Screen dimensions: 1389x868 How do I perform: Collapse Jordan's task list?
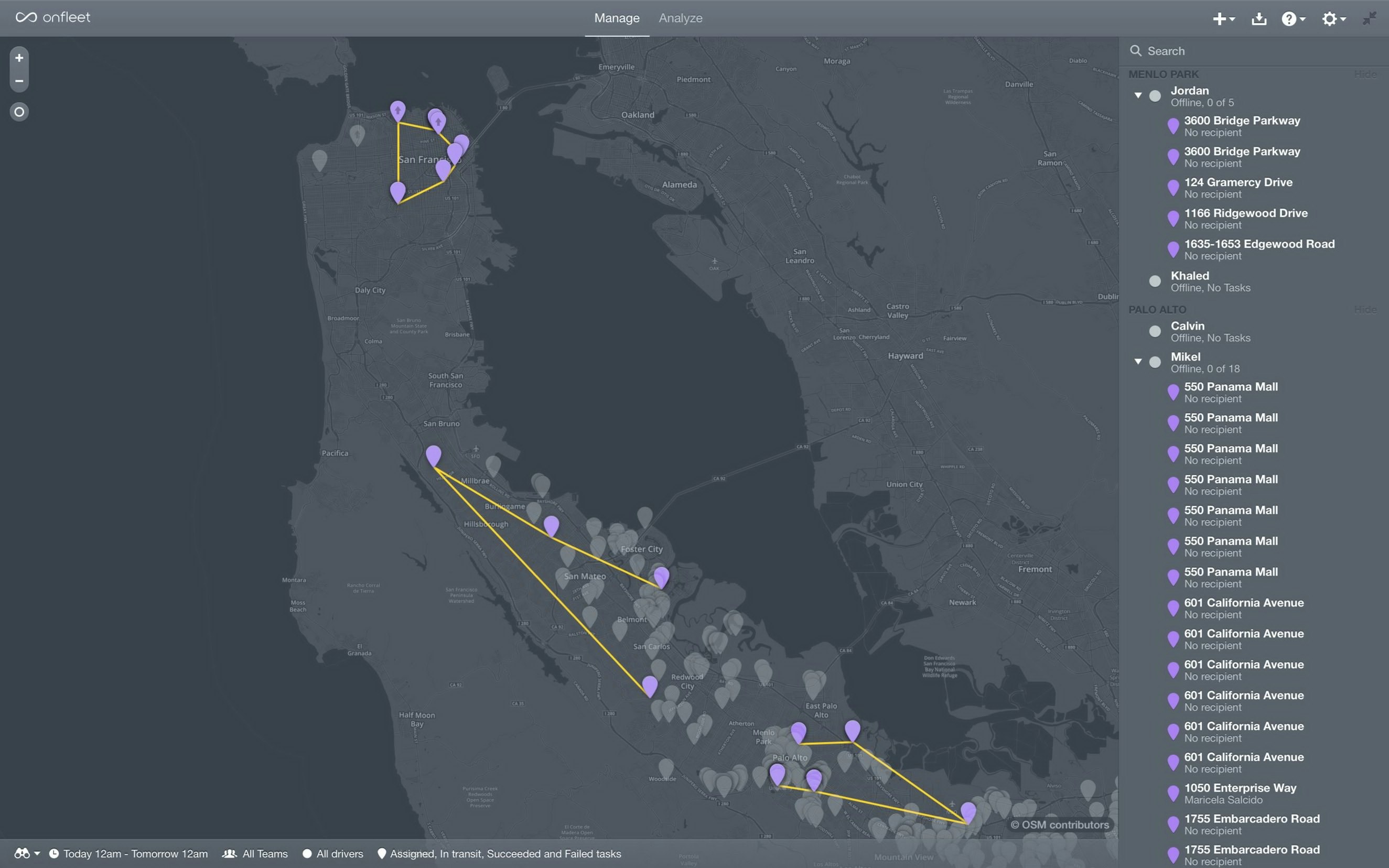(1138, 95)
